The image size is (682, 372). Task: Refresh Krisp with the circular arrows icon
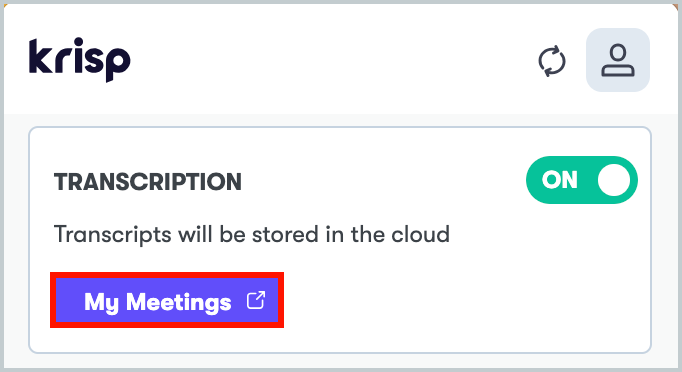(552, 61)
